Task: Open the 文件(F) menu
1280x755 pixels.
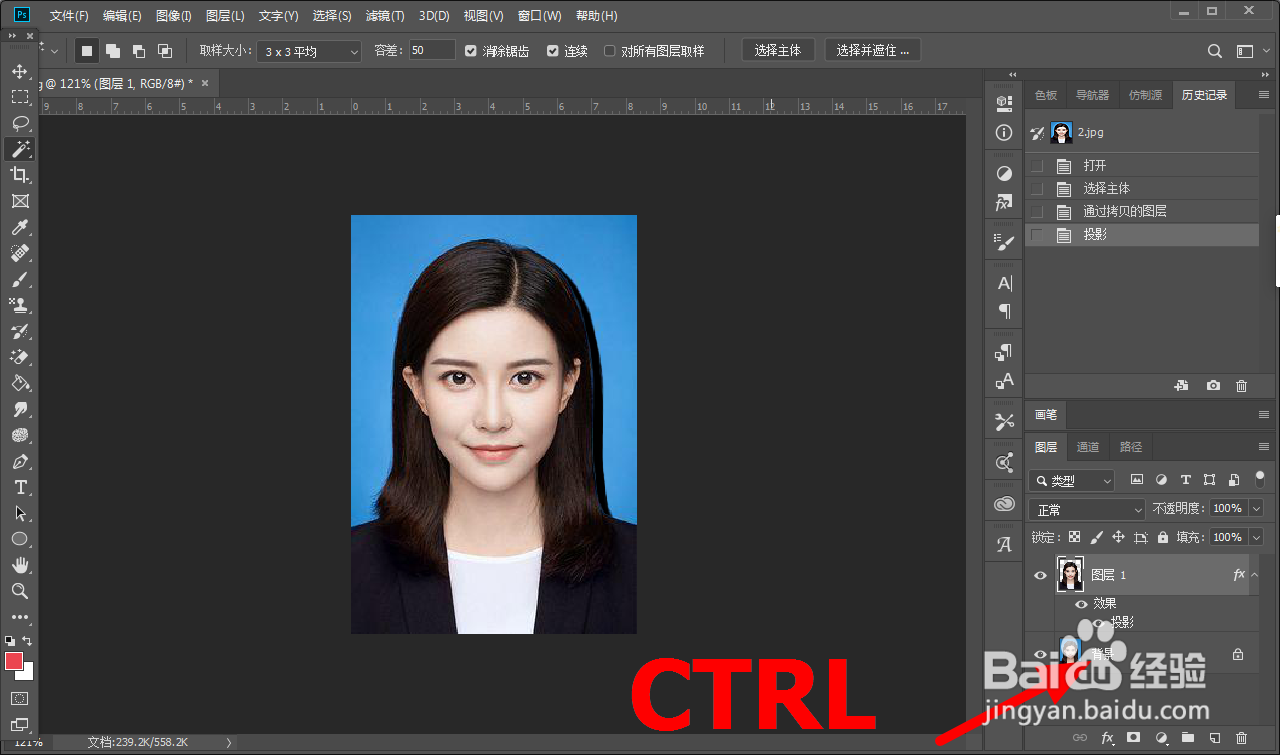Action: (x=69, y=16)
